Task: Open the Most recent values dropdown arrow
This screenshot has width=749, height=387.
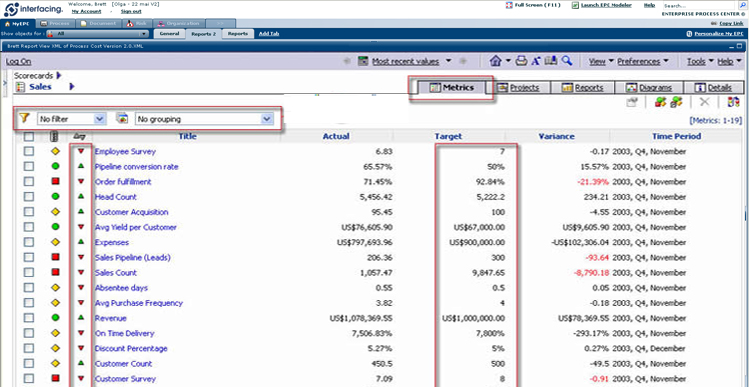Action: point(448,61)
